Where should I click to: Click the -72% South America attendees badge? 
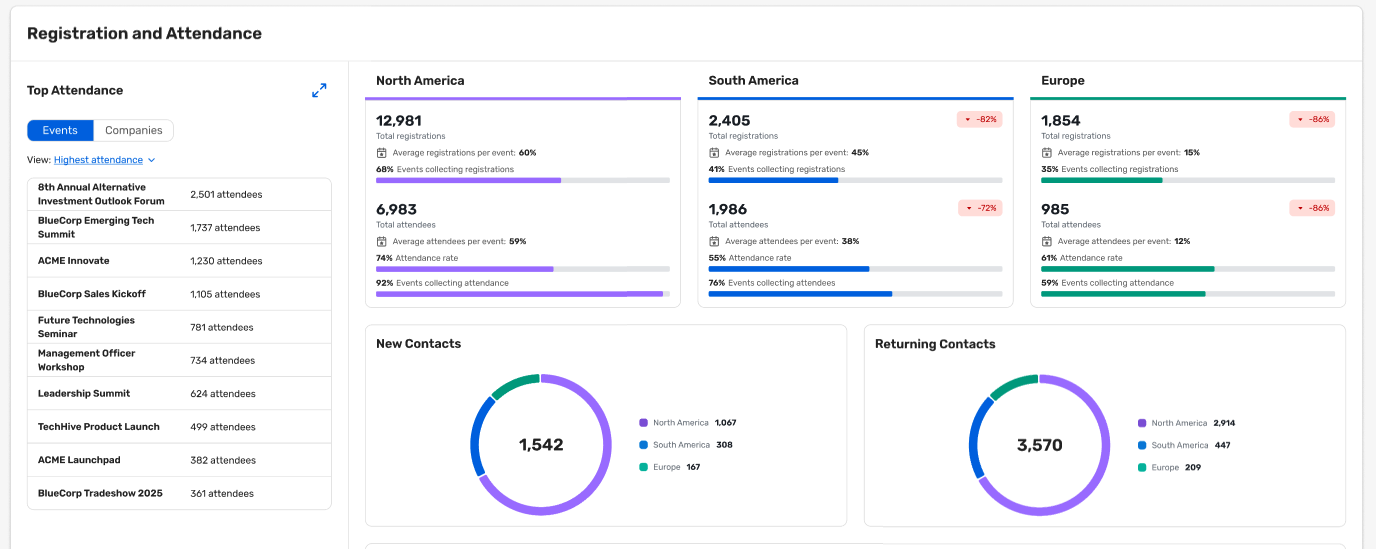click(979, 208)
